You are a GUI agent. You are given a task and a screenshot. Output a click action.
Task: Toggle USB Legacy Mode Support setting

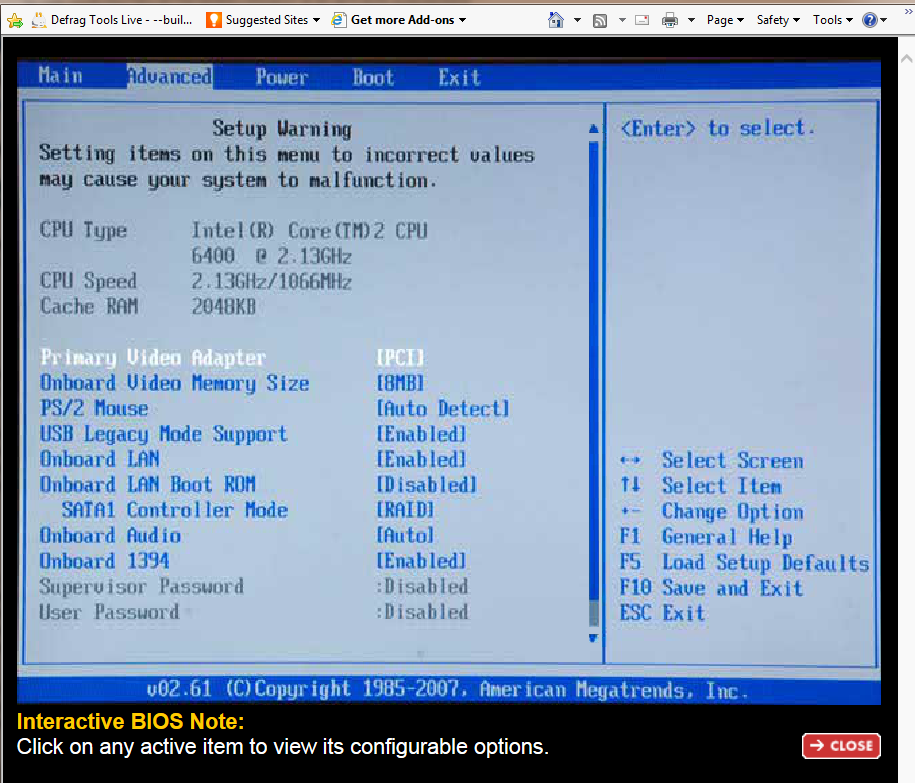[x=421, y=434]
